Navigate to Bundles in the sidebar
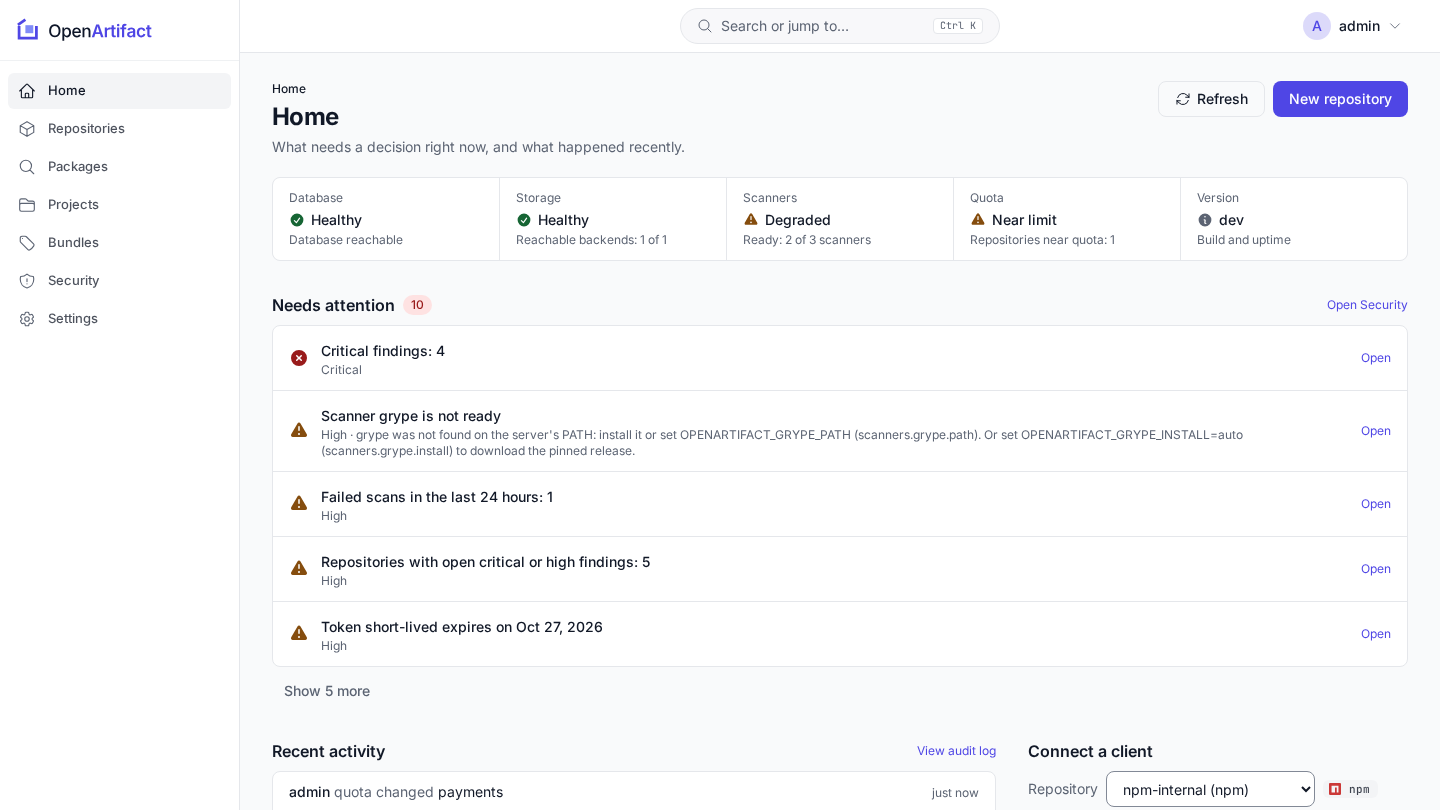This screenshot has width=1440, height=810. tap(119, 243)
